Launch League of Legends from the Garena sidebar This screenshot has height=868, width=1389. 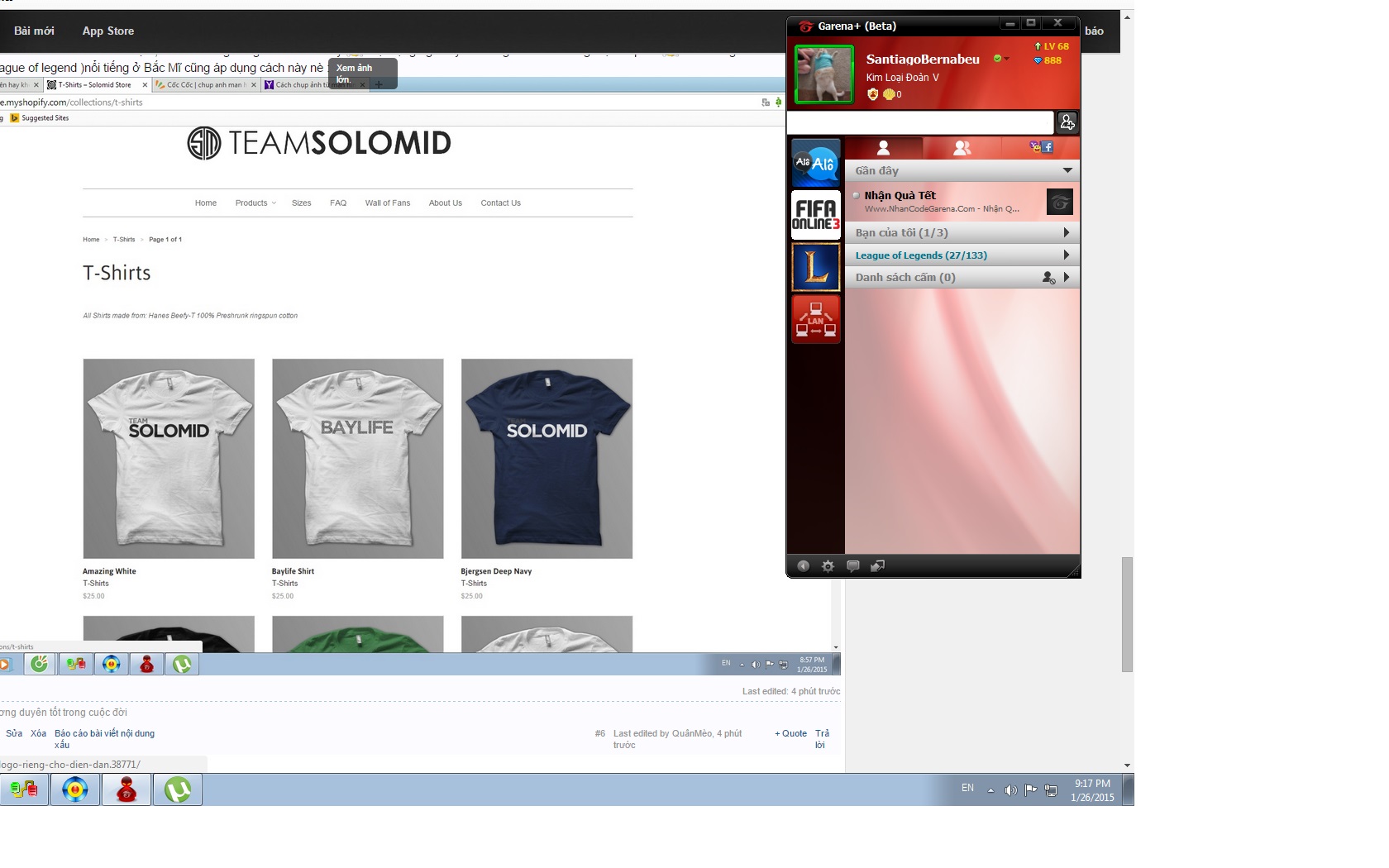[816, 267]
